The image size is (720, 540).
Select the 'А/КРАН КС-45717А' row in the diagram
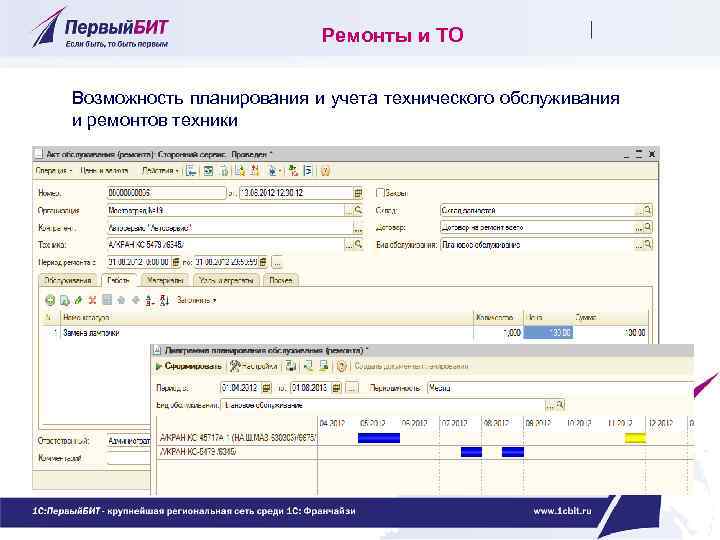pyautogui.click(x=237, y=438)
